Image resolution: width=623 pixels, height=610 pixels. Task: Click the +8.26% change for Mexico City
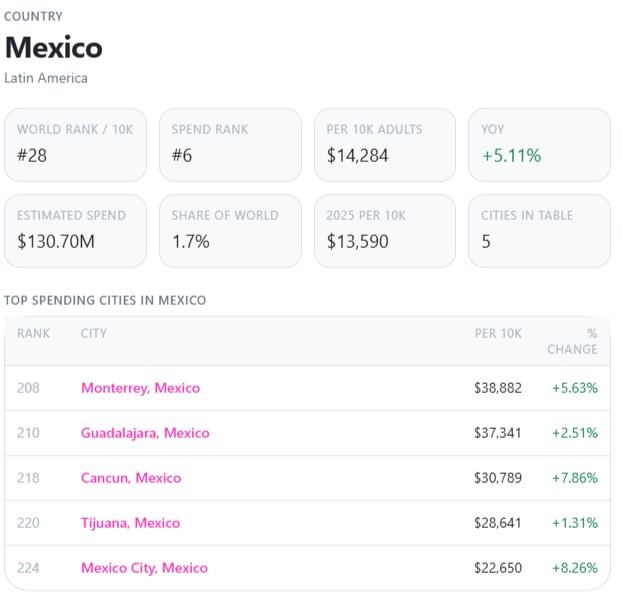(x=575, y=568)
